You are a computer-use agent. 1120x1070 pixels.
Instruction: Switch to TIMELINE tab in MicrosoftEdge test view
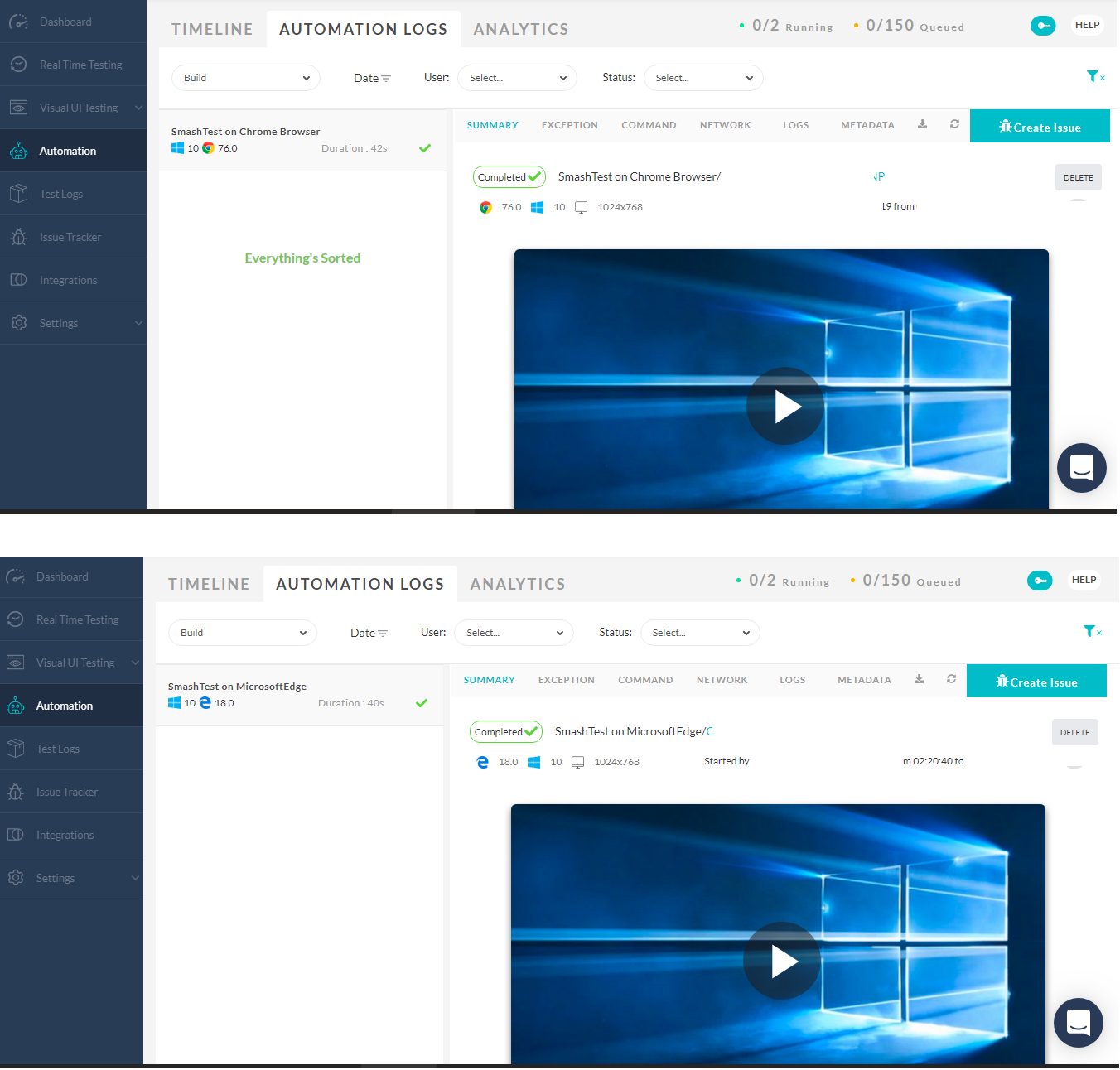[x=209, y=584]
